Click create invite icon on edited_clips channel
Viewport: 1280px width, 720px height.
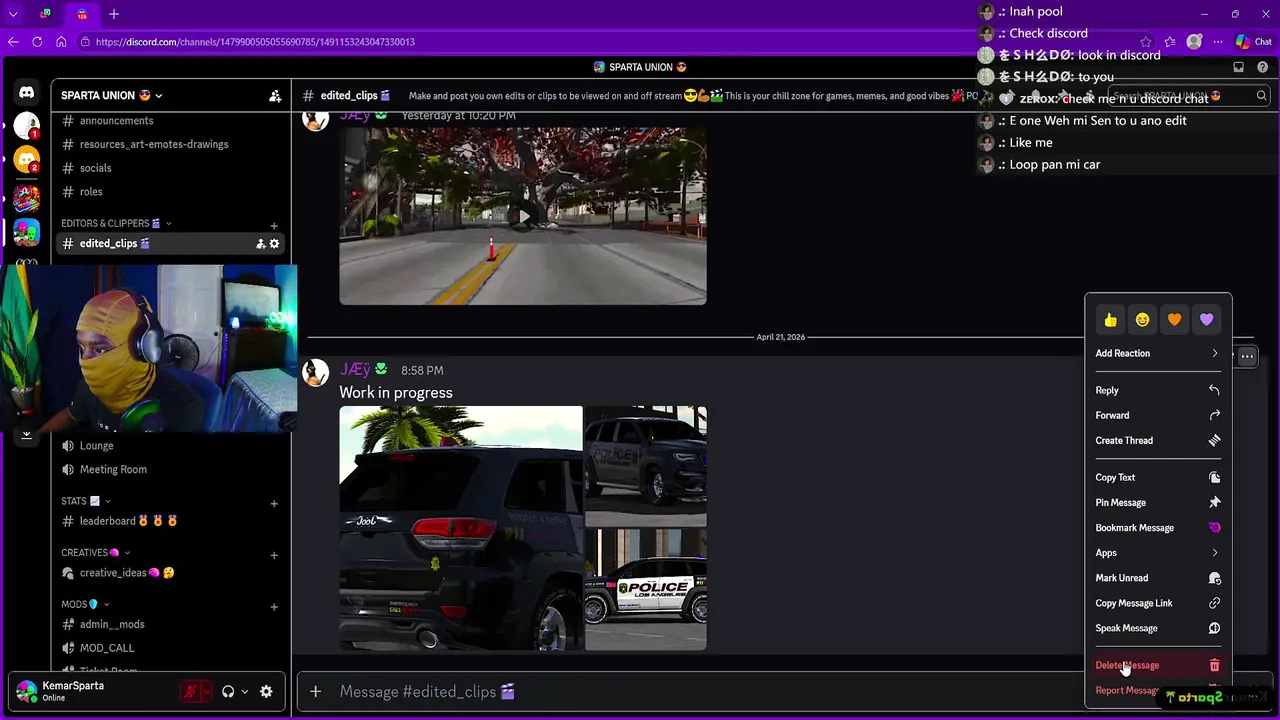click(x=260, y=244)
